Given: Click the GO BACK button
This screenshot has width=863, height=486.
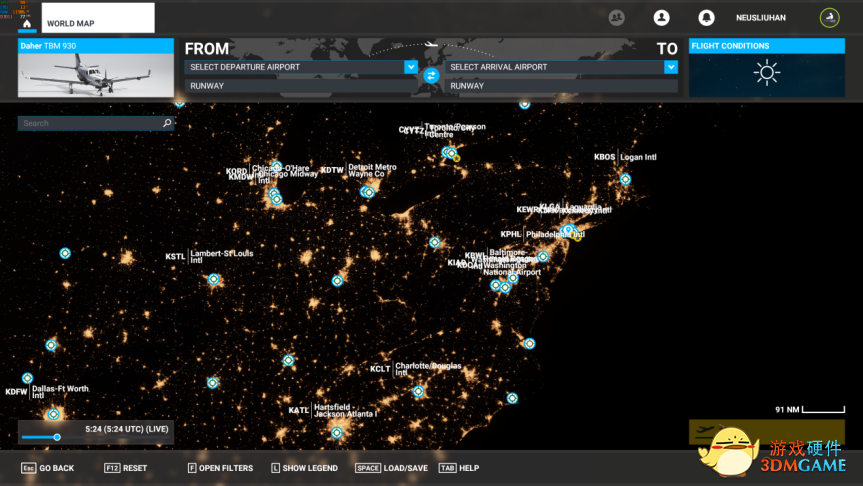Looking at the screenshot, I should pos(47,468).
